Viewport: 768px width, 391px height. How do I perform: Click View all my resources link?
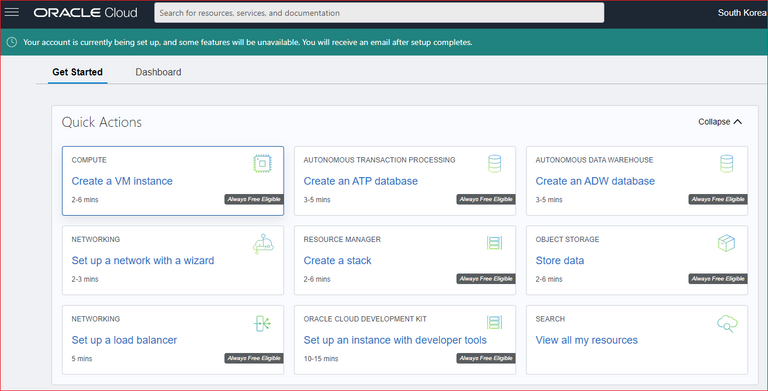click(586, 340)
